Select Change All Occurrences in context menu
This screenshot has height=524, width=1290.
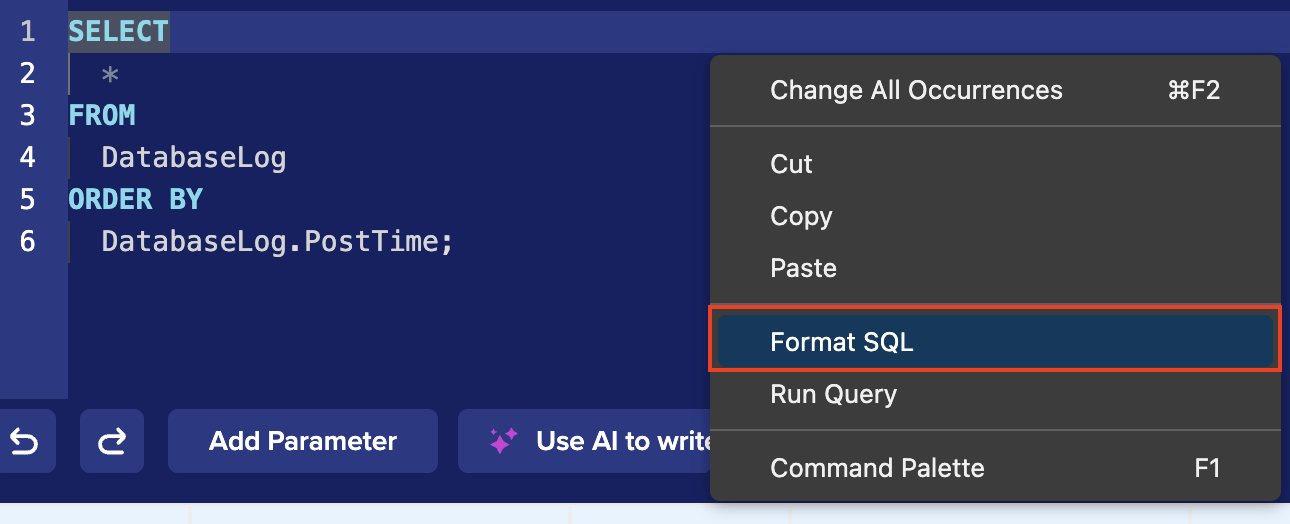coord(916,90)
